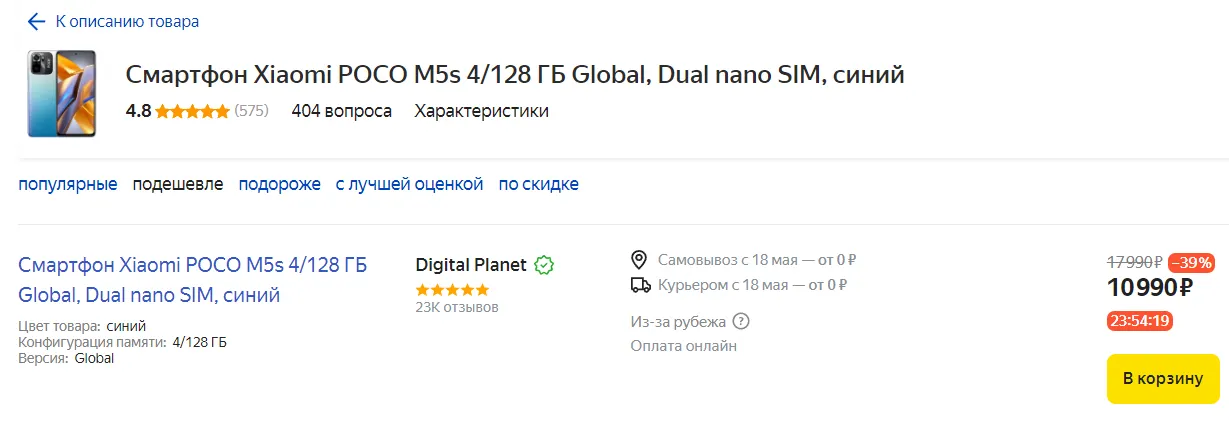Sort offers by «подороже»
The image size is (1229, 421).
(x=279, y=184)
